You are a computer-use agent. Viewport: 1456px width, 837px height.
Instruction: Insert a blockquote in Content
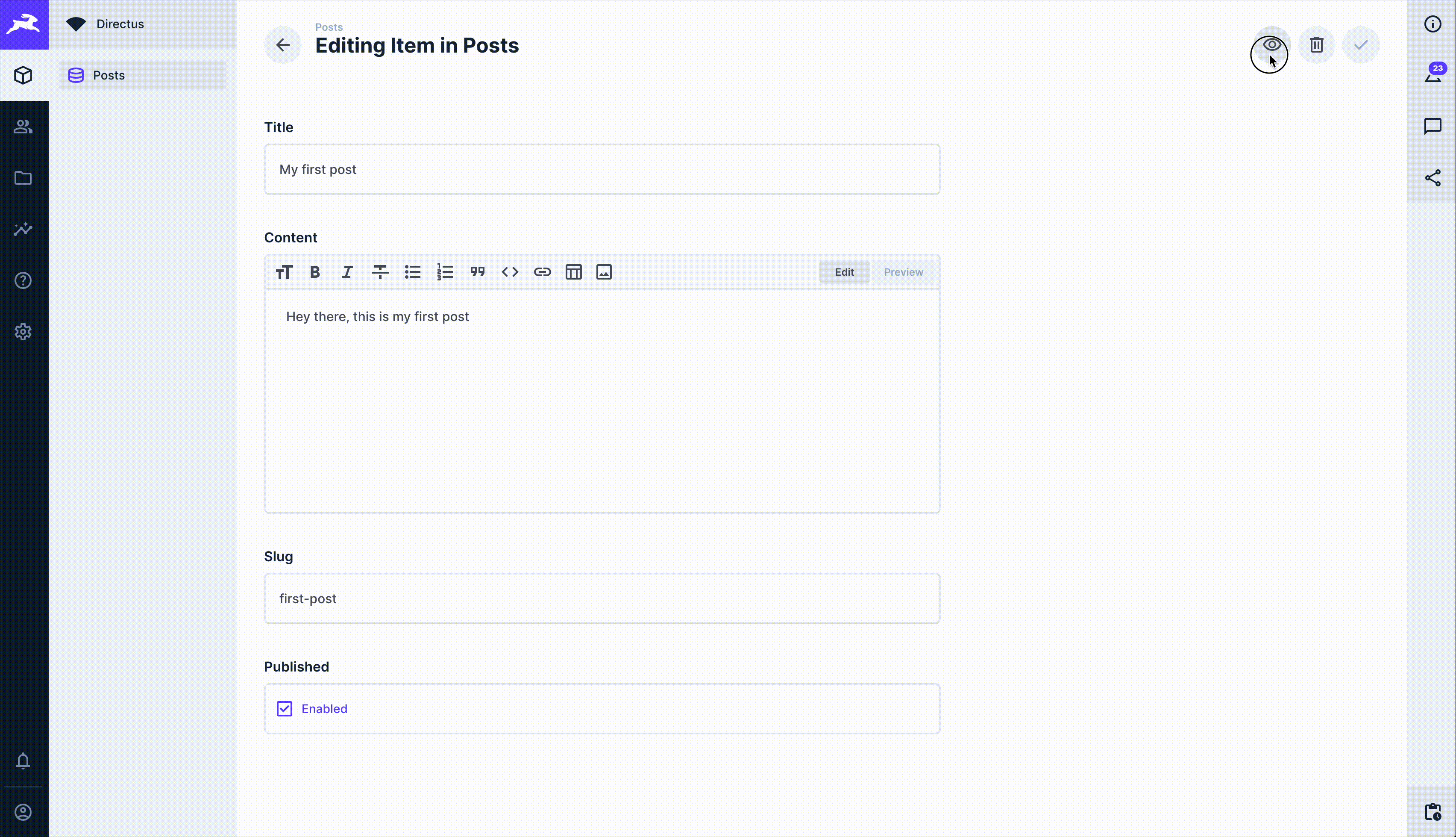coord(477,272)
